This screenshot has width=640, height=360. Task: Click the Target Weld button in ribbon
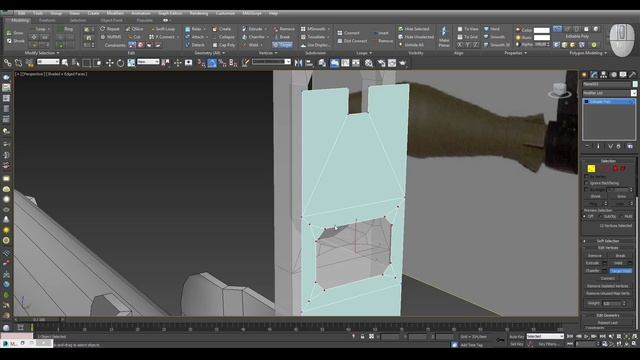tap(282, 45)
